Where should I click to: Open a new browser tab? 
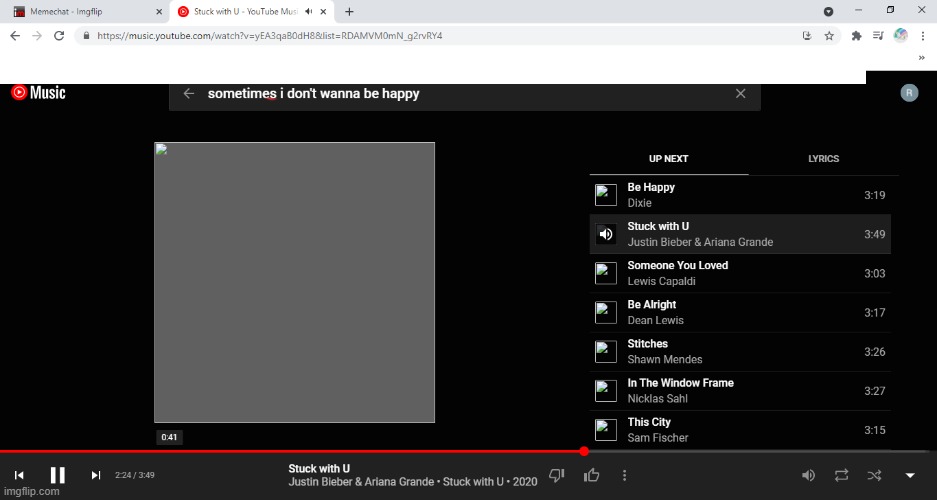pyautogui.click(x=350, y=11)
